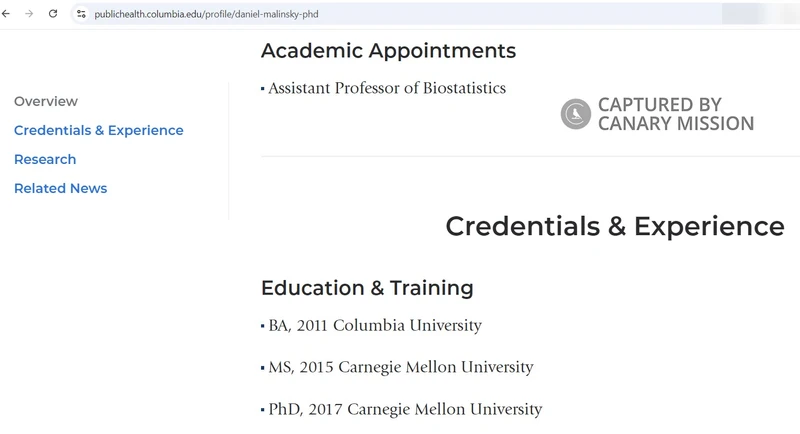Reload the page with refresh icon
Image resolution: width=800 pixels, height=434 pixels.
coord(53,14)
